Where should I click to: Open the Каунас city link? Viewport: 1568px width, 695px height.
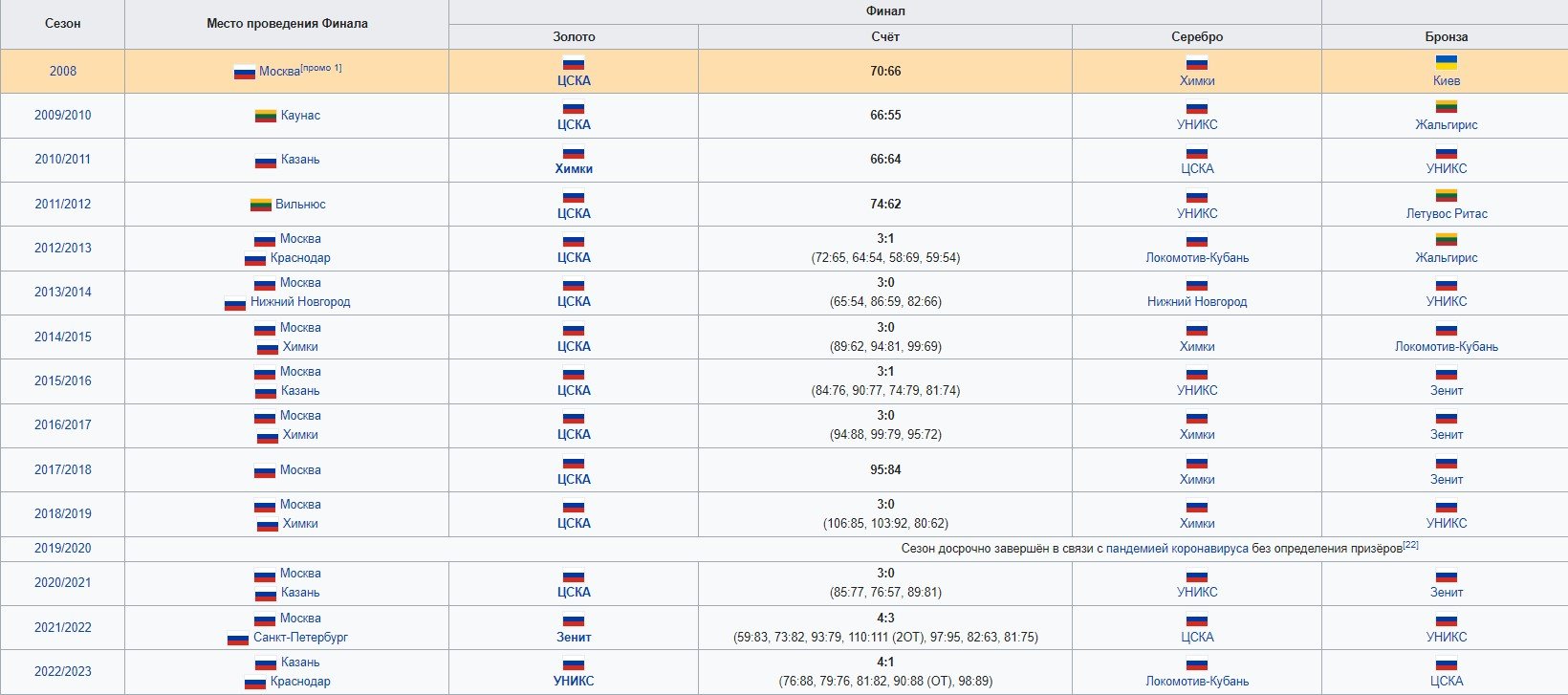click(300, 116)
